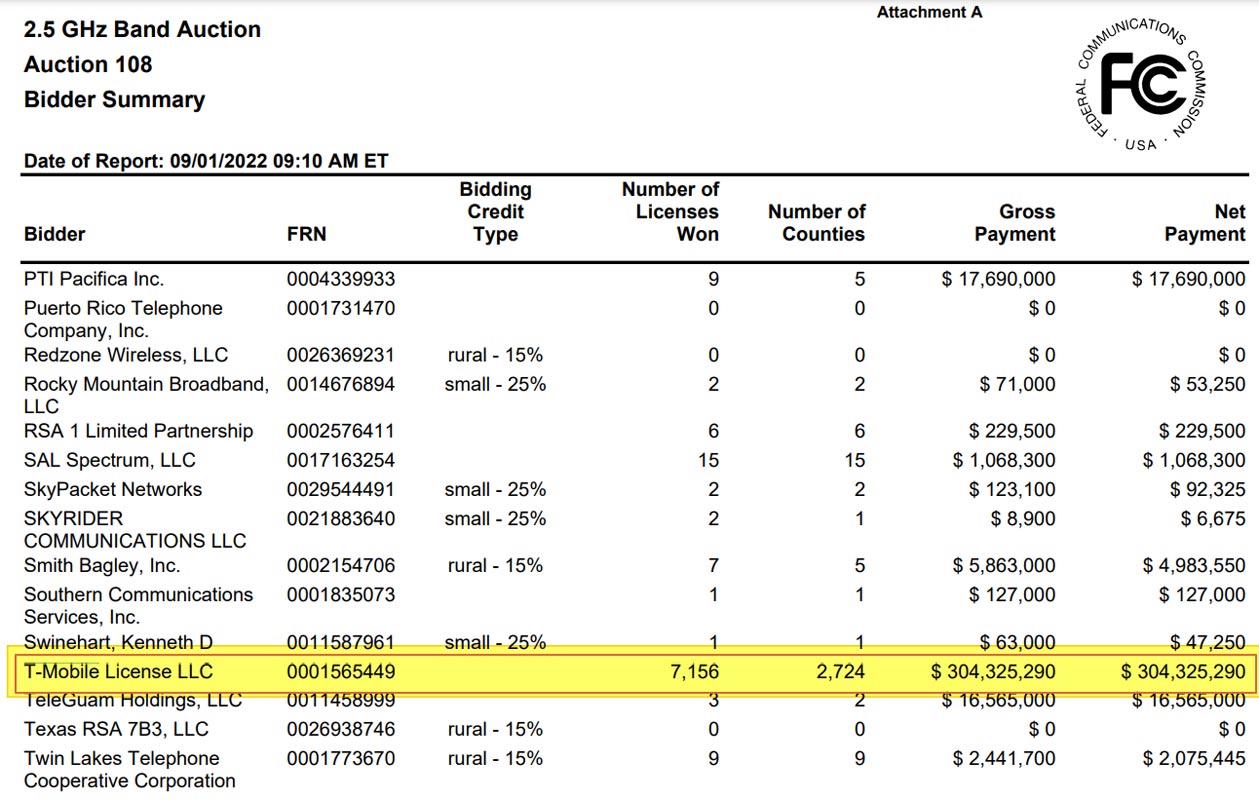Select FRN 0021883640
Viewport: 1259px width, 800px height.
tap(341, 518)
